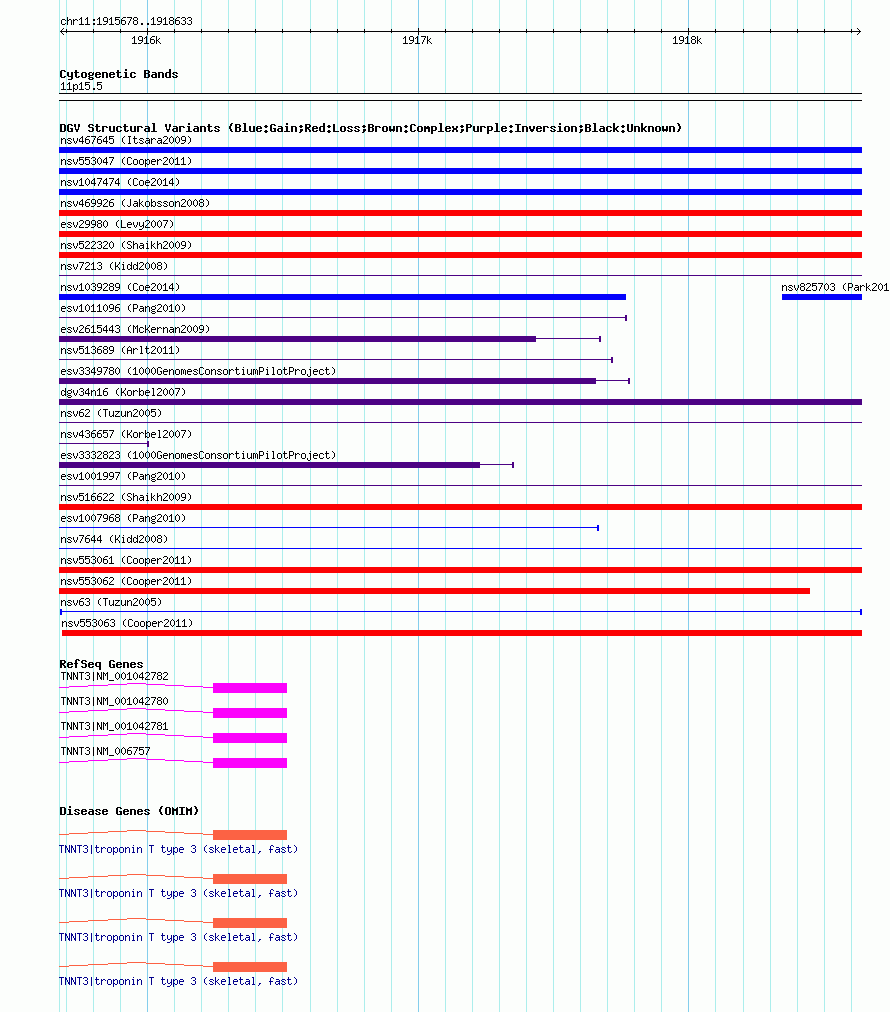This screenshot has width=890, height=1012.
Task: Select the esv1011096 (Pang2010) label
Action: [123, 308]
